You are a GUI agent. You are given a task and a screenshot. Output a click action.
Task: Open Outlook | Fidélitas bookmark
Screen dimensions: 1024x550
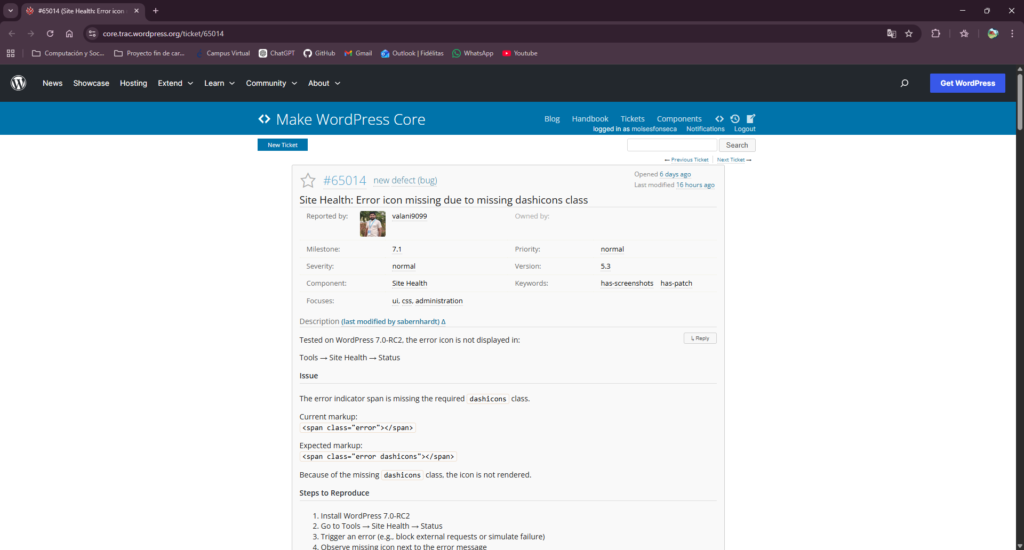click(412, 54)
